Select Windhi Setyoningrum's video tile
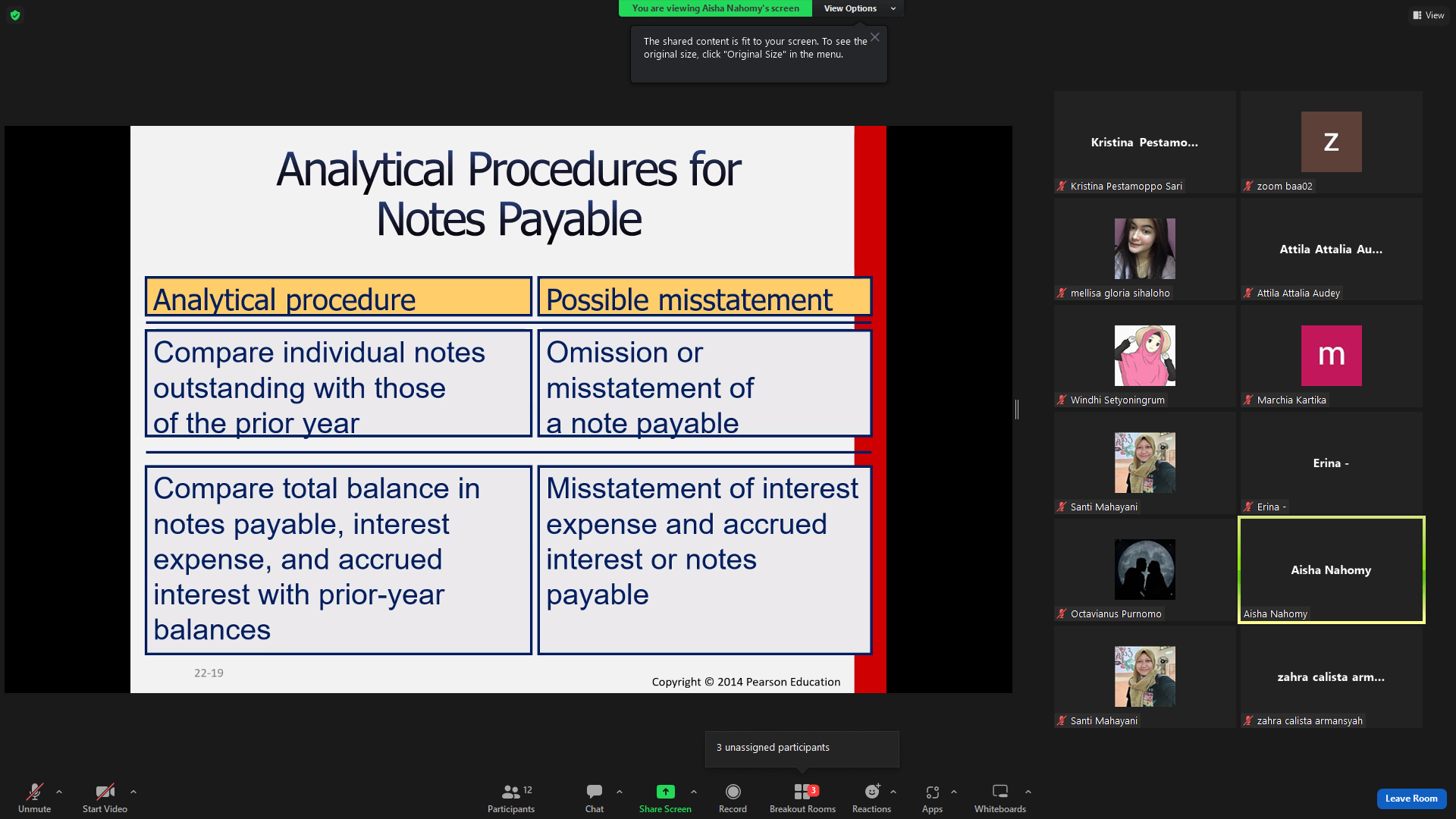This screenshot has height=819, width=1456. tap(1145, 356)
